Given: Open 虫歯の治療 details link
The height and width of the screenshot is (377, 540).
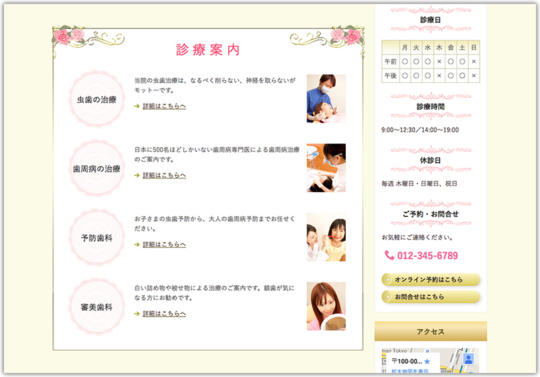Looking at the screenshot, I should (164, 106).
